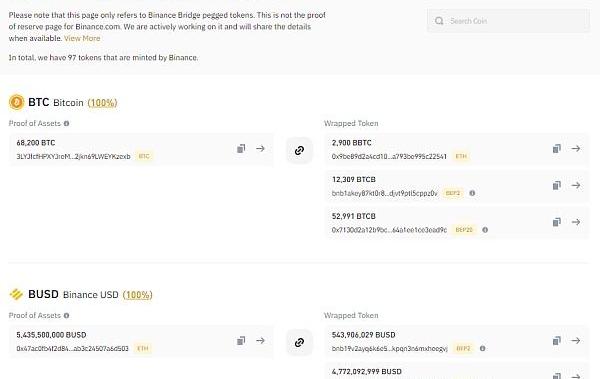600x379 pixels.
Task: Click the BTC chain link icon
Action: tap(299, 150)
